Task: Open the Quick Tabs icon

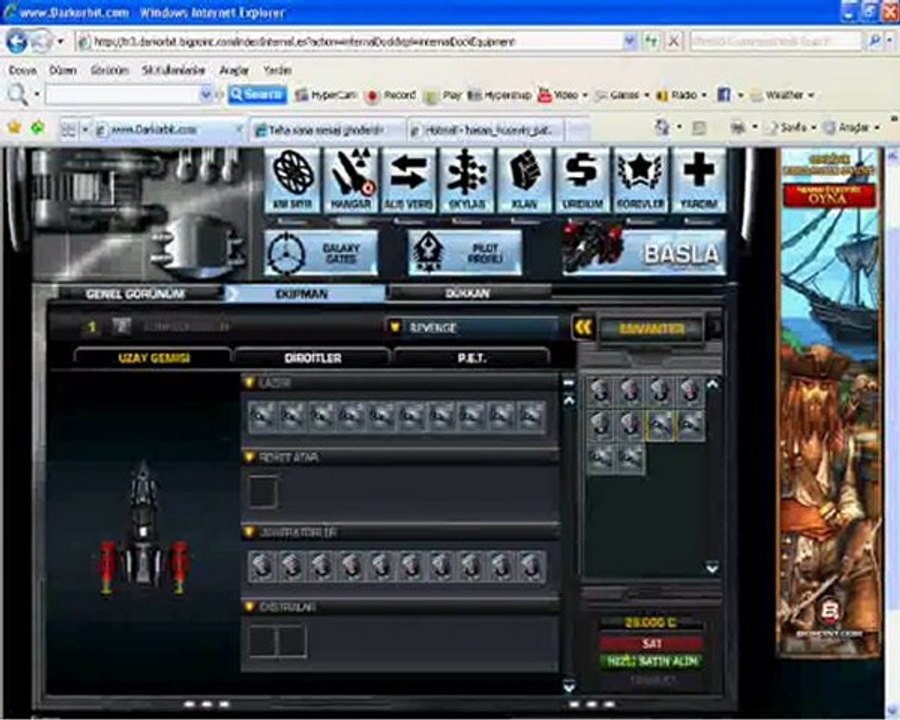Action: [x=68, y=130]
